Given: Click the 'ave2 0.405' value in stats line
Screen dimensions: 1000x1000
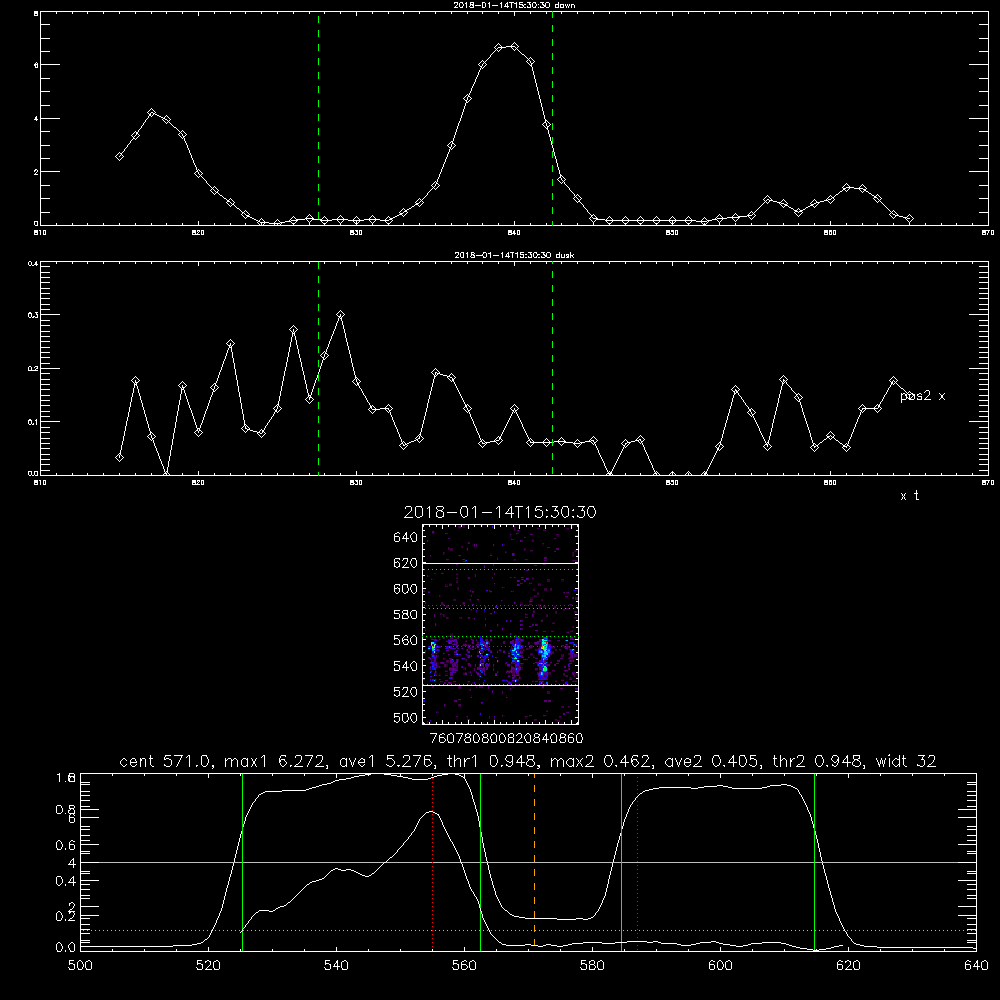Looking at the screenshot, I should coord(711,761).
